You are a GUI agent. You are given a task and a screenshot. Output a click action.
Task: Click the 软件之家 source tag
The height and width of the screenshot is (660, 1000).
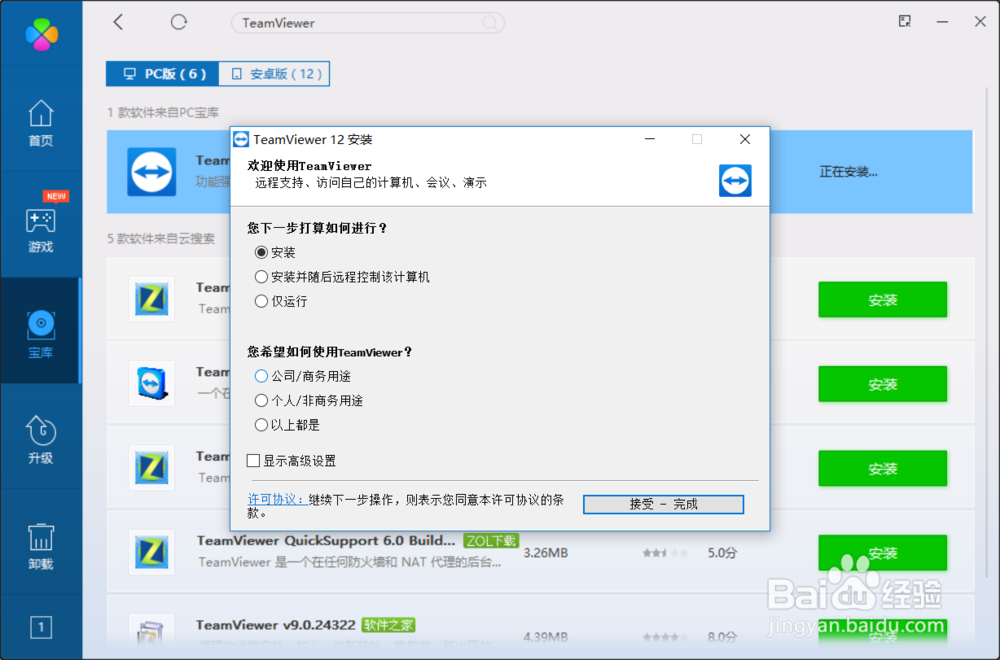click(388, 625)
